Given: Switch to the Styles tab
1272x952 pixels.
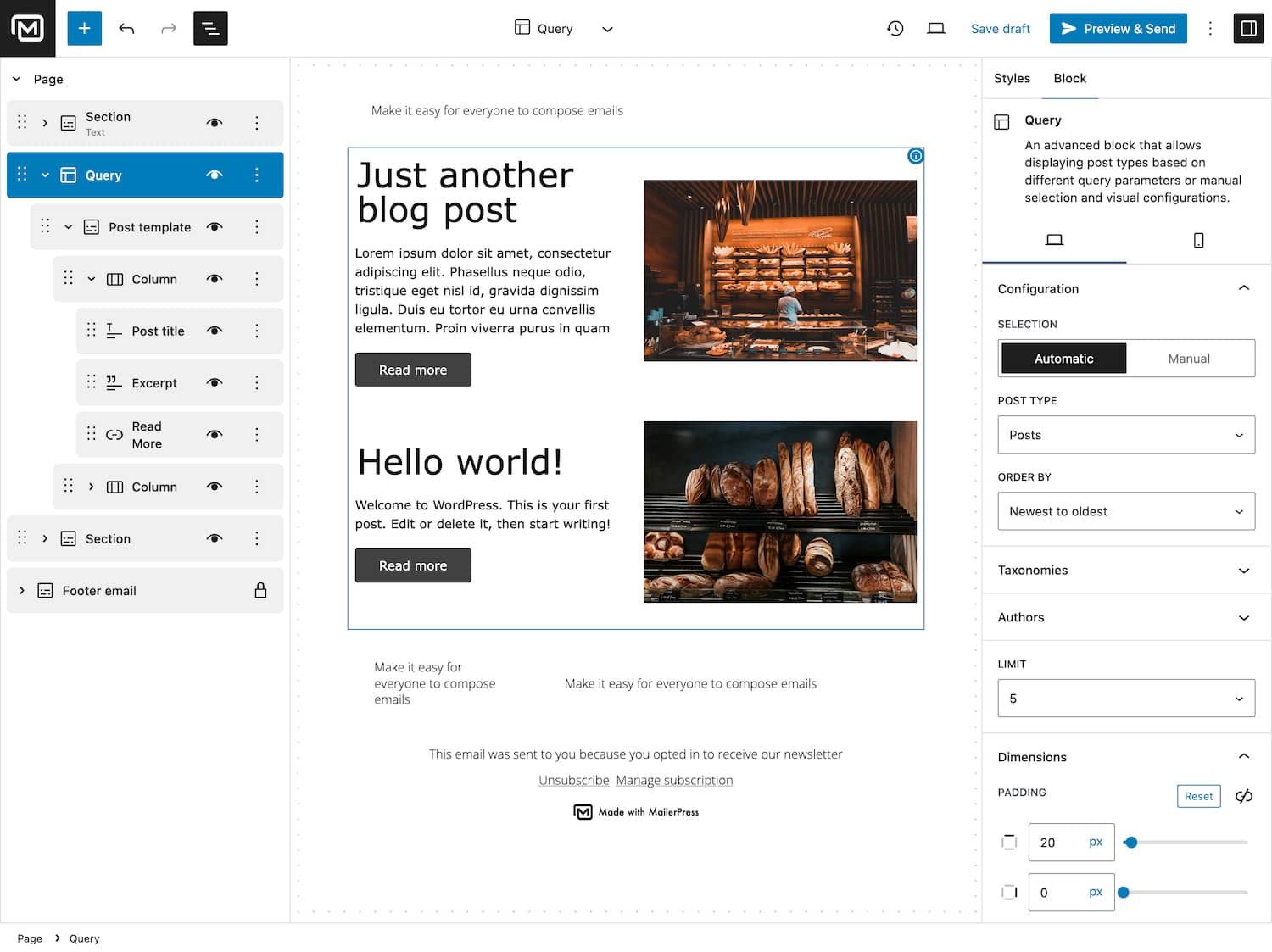Looking at the screenshot, I should [1012, 78].
